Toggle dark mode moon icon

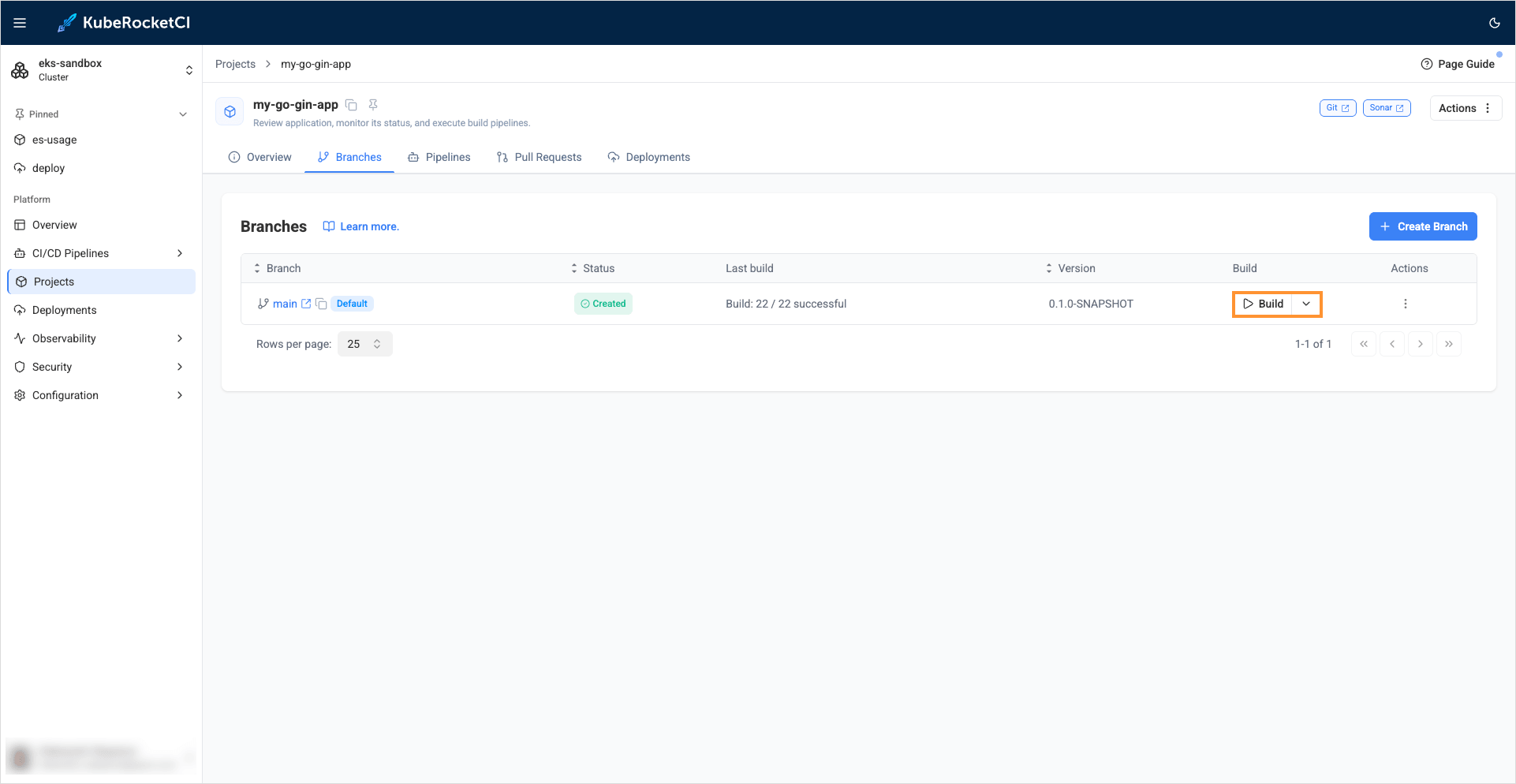click(x=1494, y=23)
